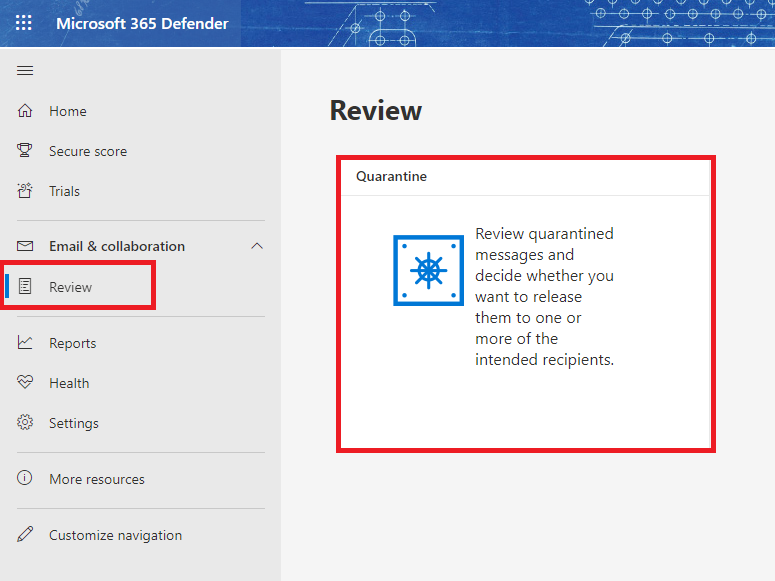Click the Secure score trophy icon

[25, 151]
